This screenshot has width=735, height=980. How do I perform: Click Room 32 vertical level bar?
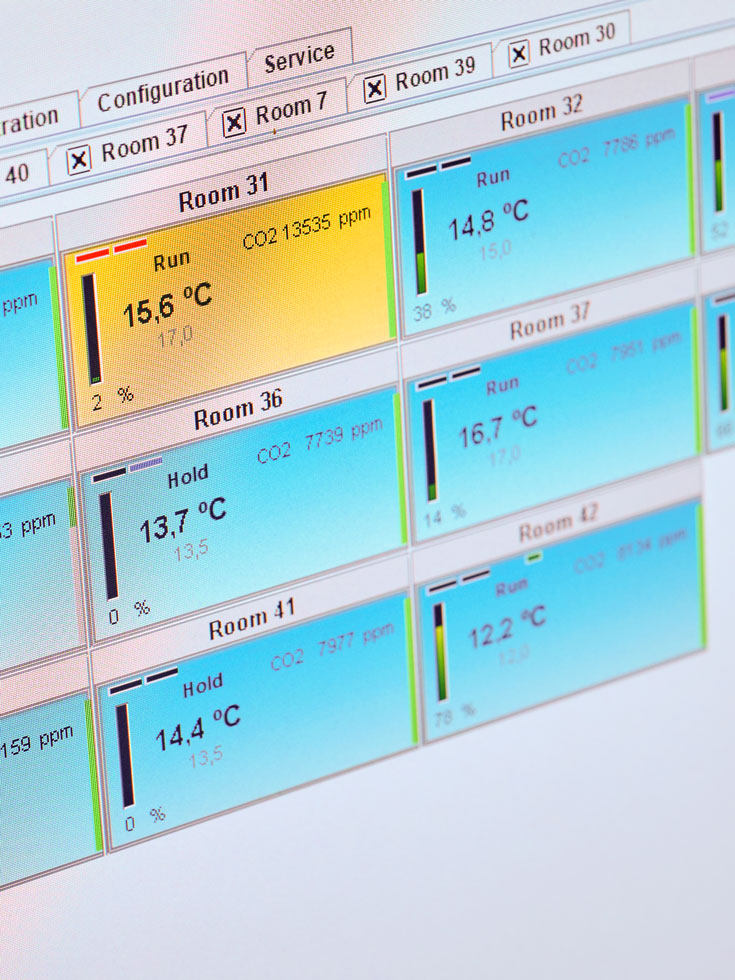click(419, 242)
